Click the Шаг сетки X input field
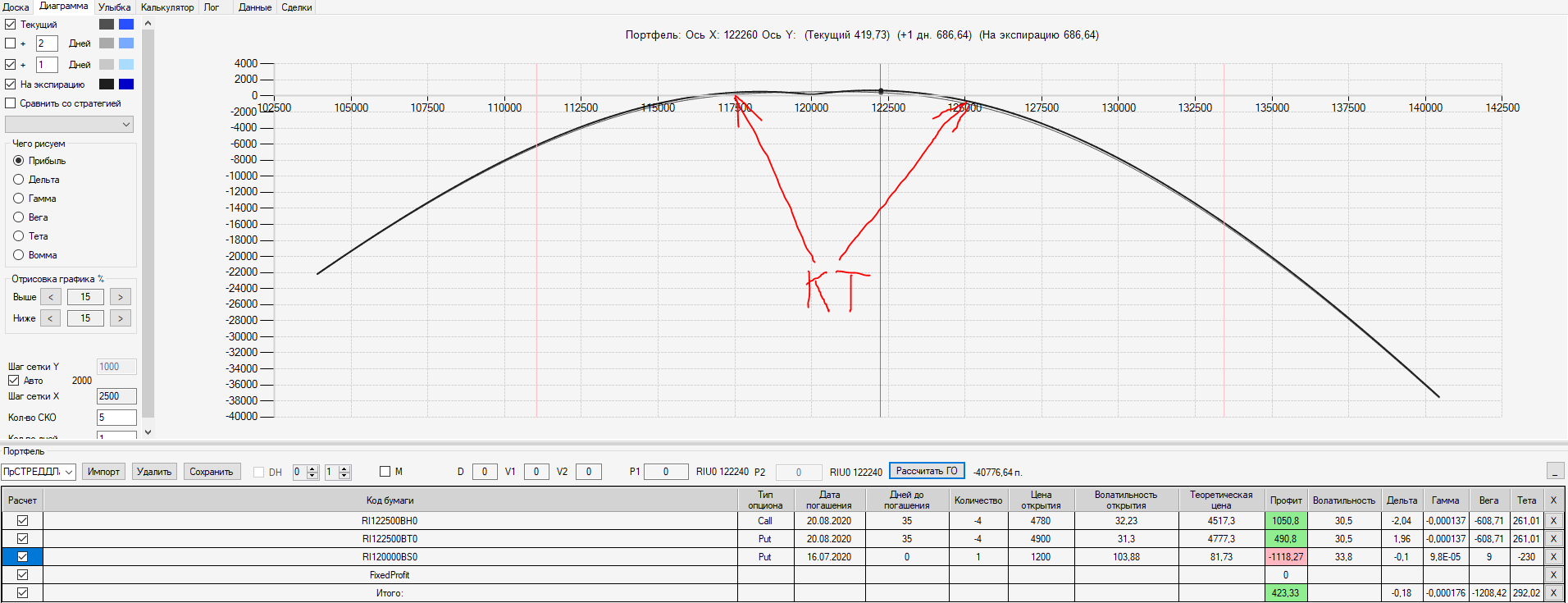The width and height of the screenshot is (1568, 603). point(116,396)
